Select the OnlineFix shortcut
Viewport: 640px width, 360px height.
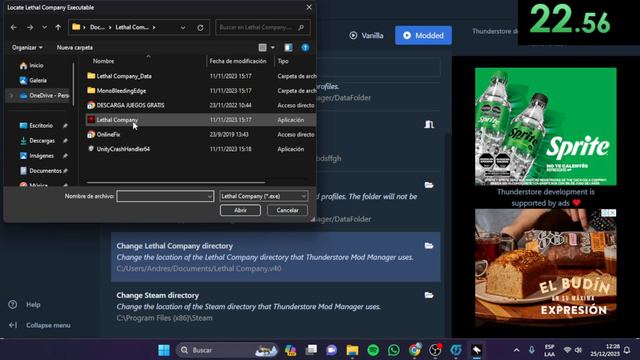pos(200,134)
